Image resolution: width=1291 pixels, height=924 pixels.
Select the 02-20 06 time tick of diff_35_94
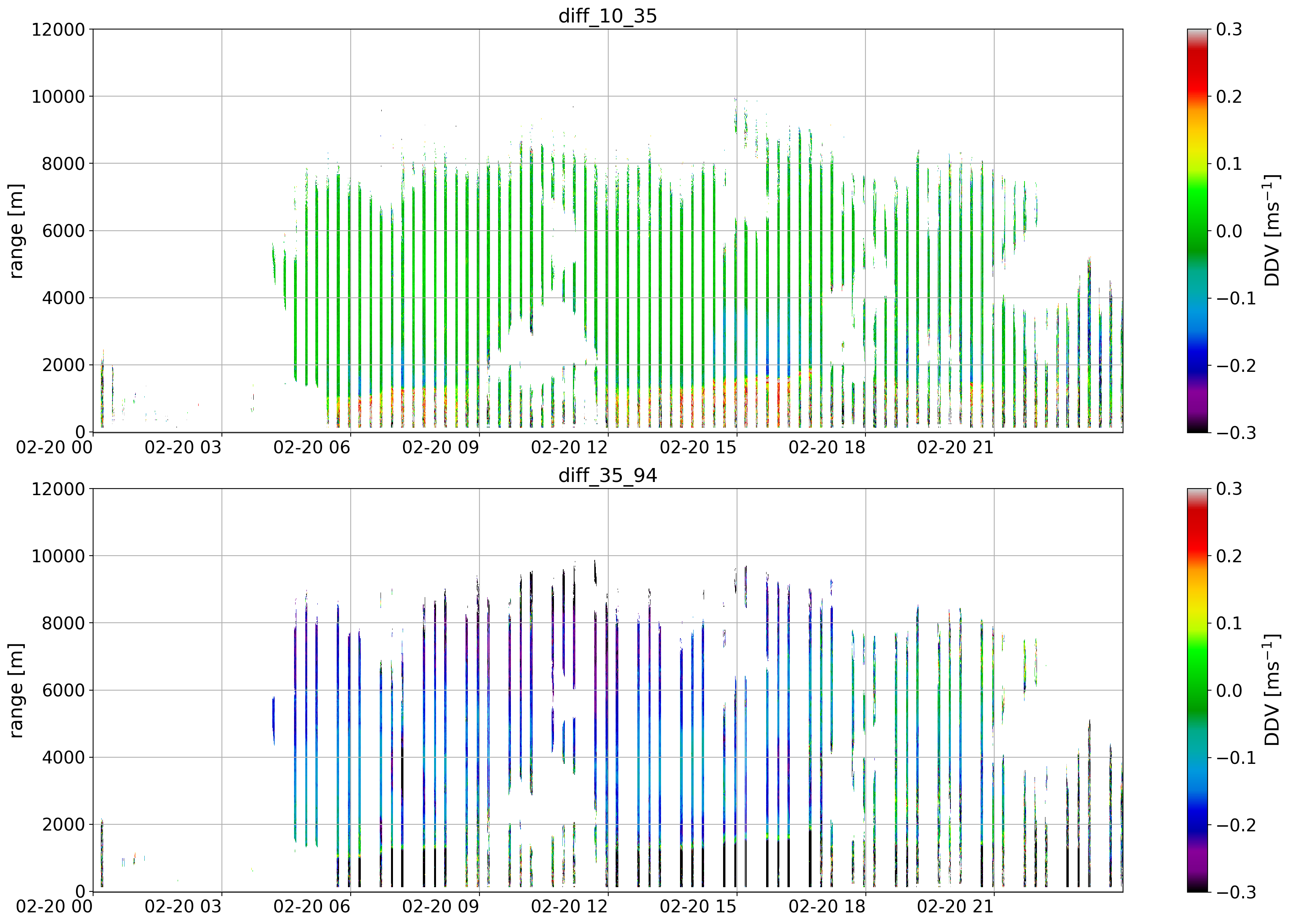click(x=312, y=907)
